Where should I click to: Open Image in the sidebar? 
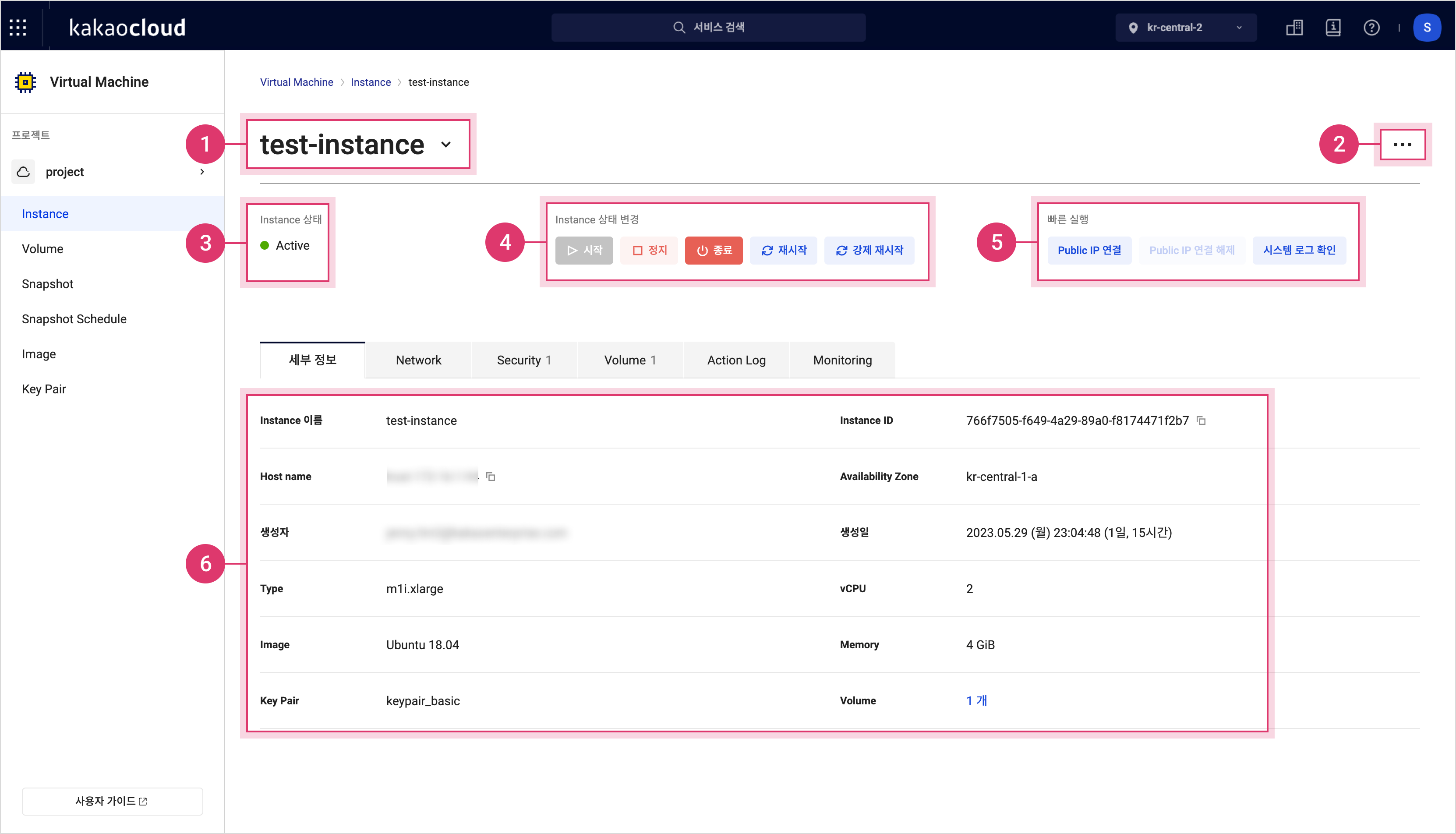(112, 353)
